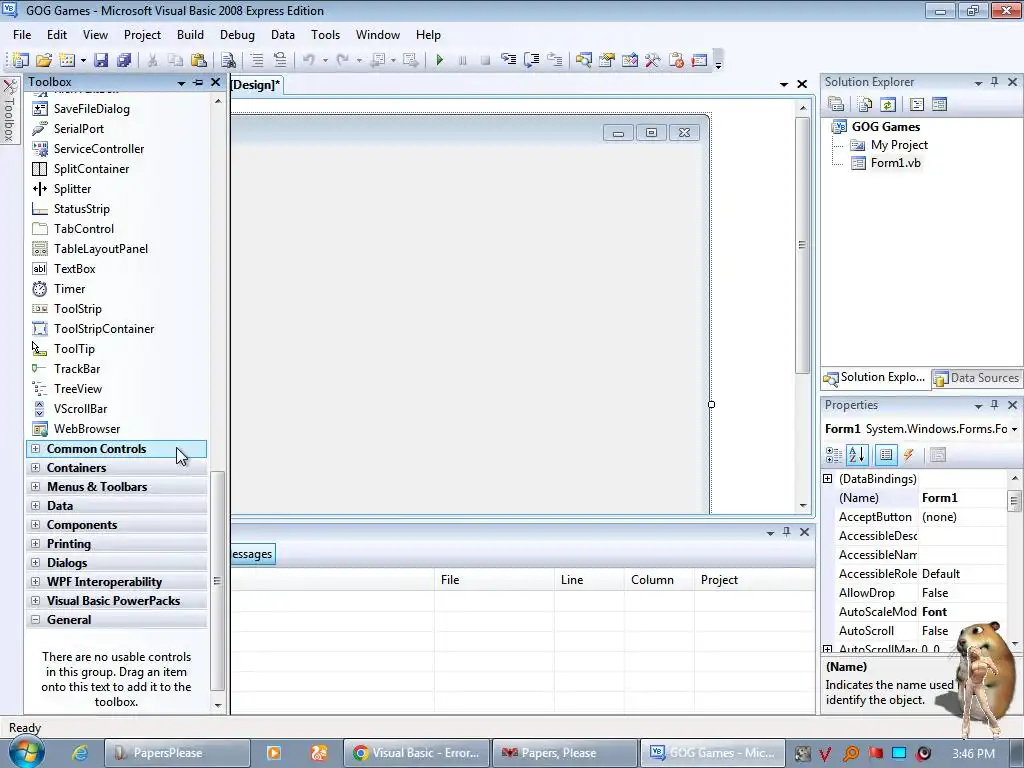The height and width of the screenshot is (768, 1024).
Task: Open the Object Browser toolbar icon
Action: pyautogui.click(x=630, y=60)
